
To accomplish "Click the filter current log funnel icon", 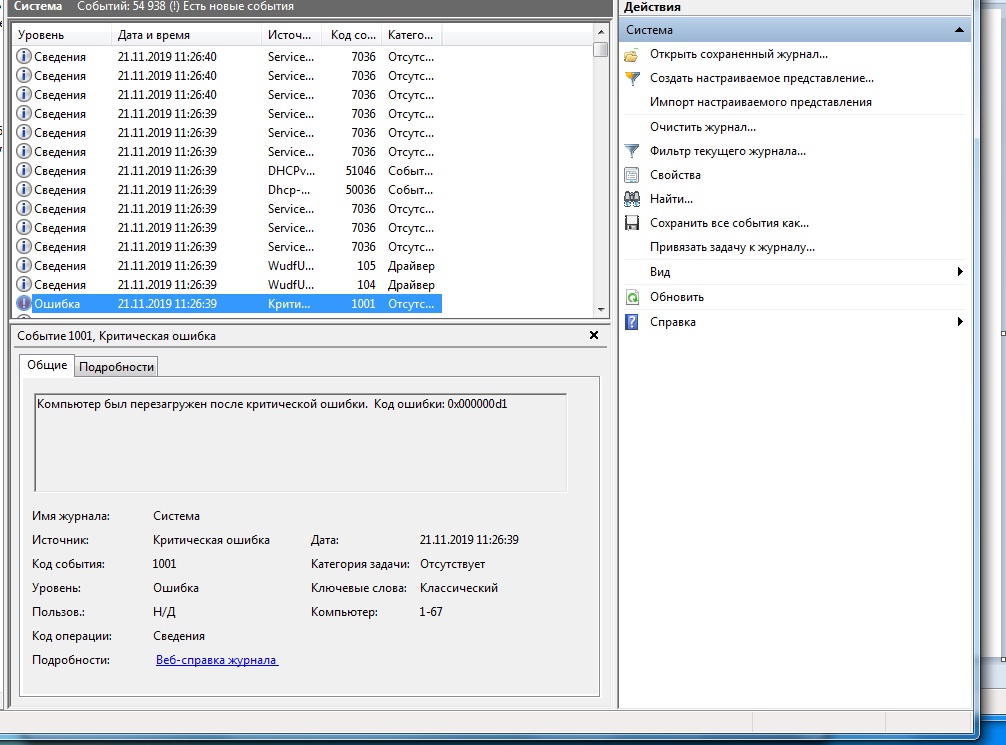I will point(631,151).
